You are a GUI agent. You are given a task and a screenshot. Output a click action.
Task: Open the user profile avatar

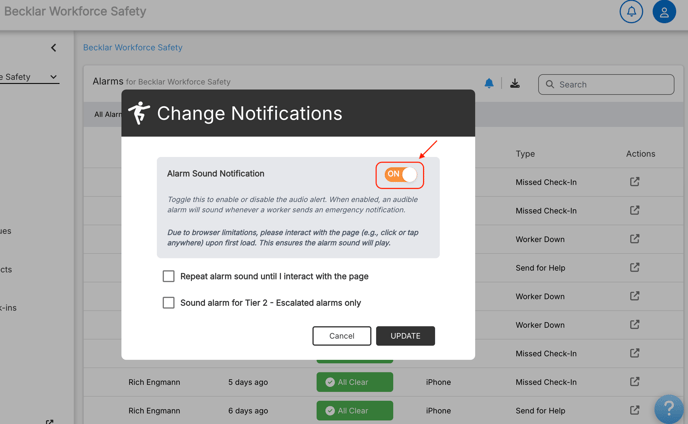[664, 12]
